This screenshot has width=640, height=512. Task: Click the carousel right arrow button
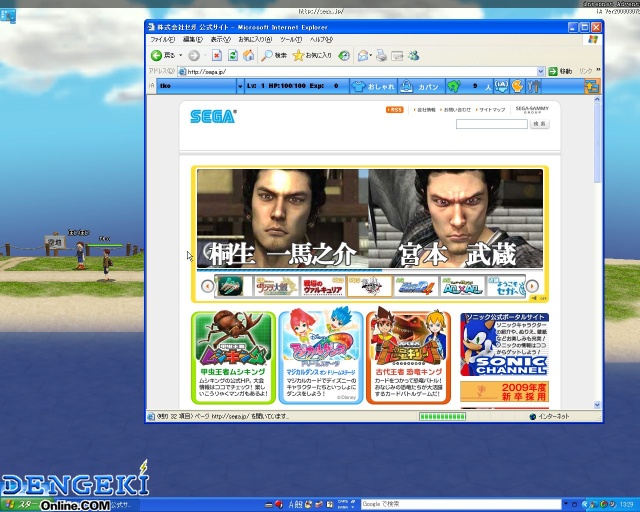coord(532,286)
